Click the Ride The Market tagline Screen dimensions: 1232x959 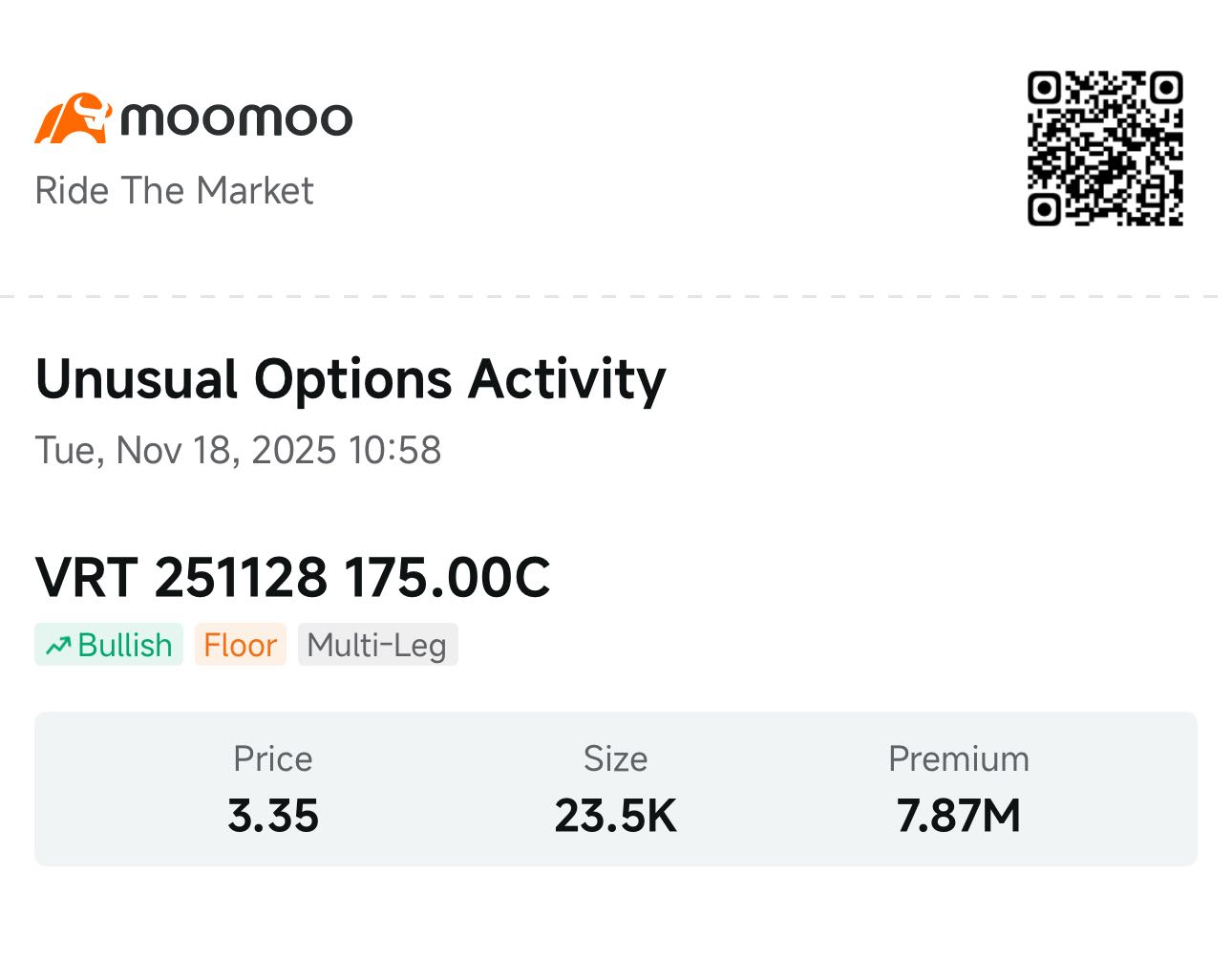pyautogui.click(x=174, y=191)
